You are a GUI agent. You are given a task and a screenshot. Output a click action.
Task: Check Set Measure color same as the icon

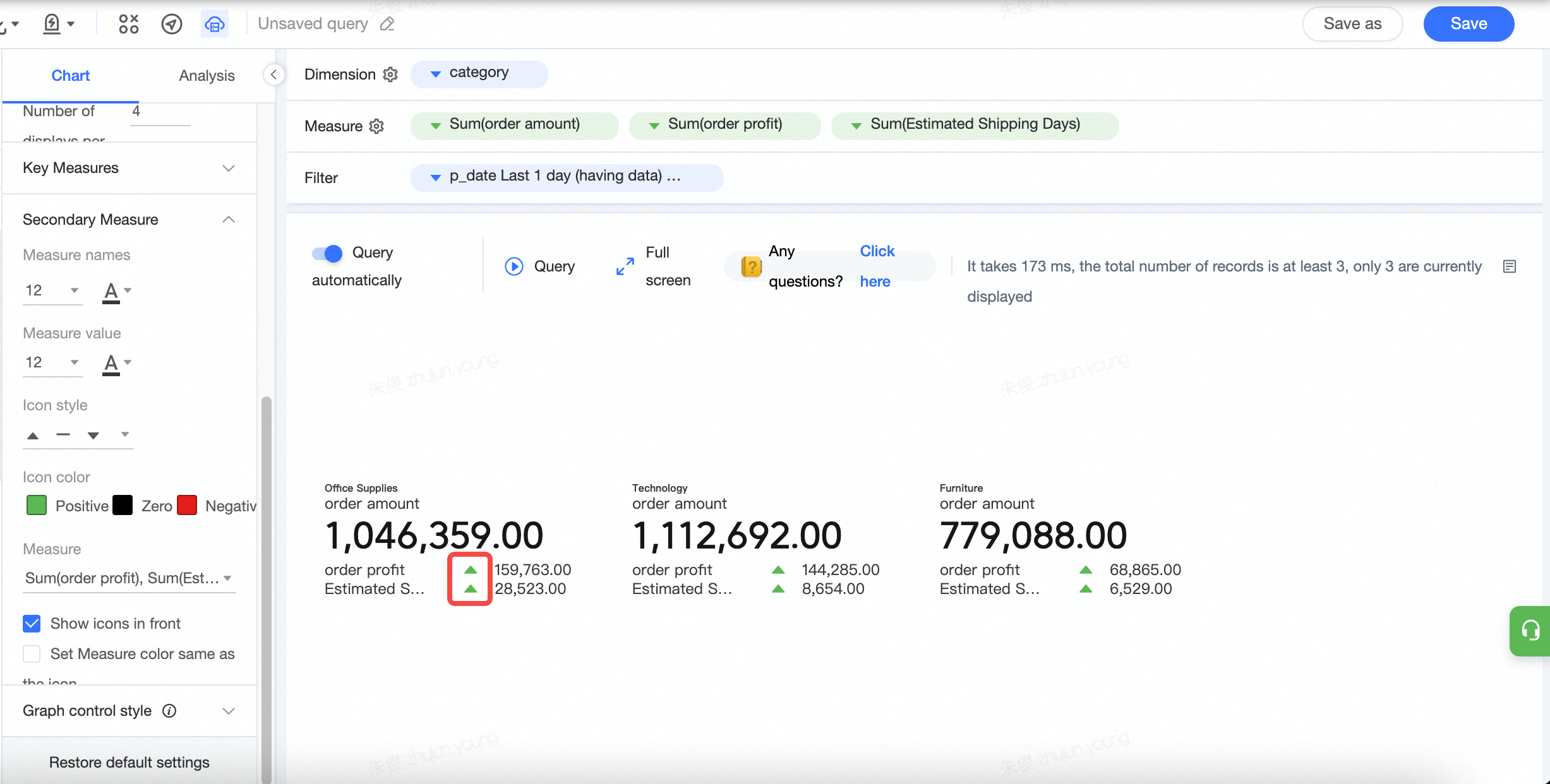click(32, 654)
